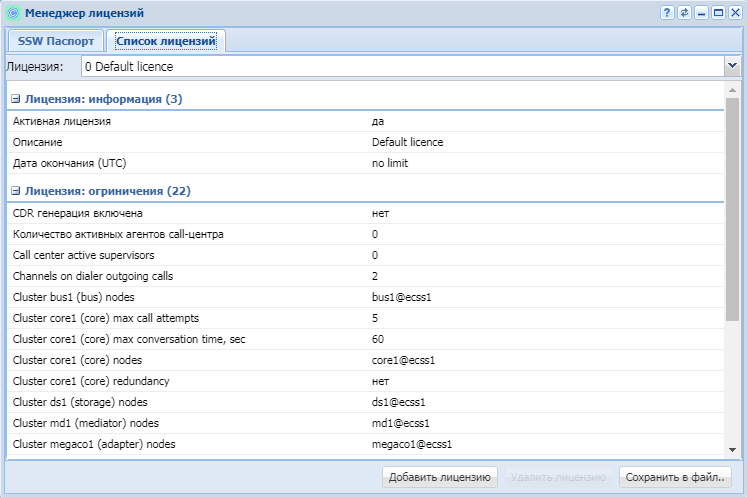Open help via the question mark icon

(x=667, y=13)
